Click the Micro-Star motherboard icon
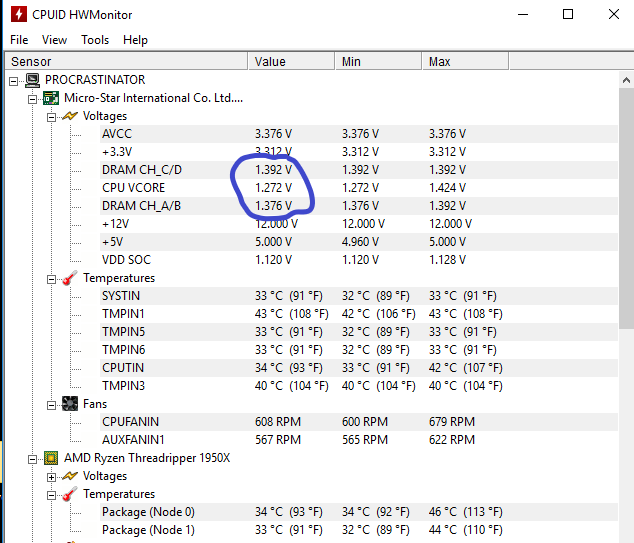This screenshot has width=634, height=543. point(51,98)
